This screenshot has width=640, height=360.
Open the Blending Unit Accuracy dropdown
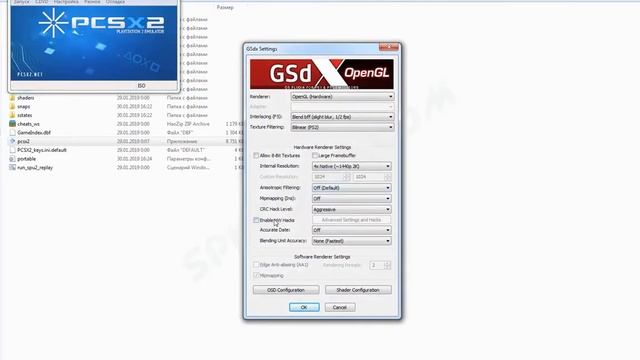pos(351,241)
